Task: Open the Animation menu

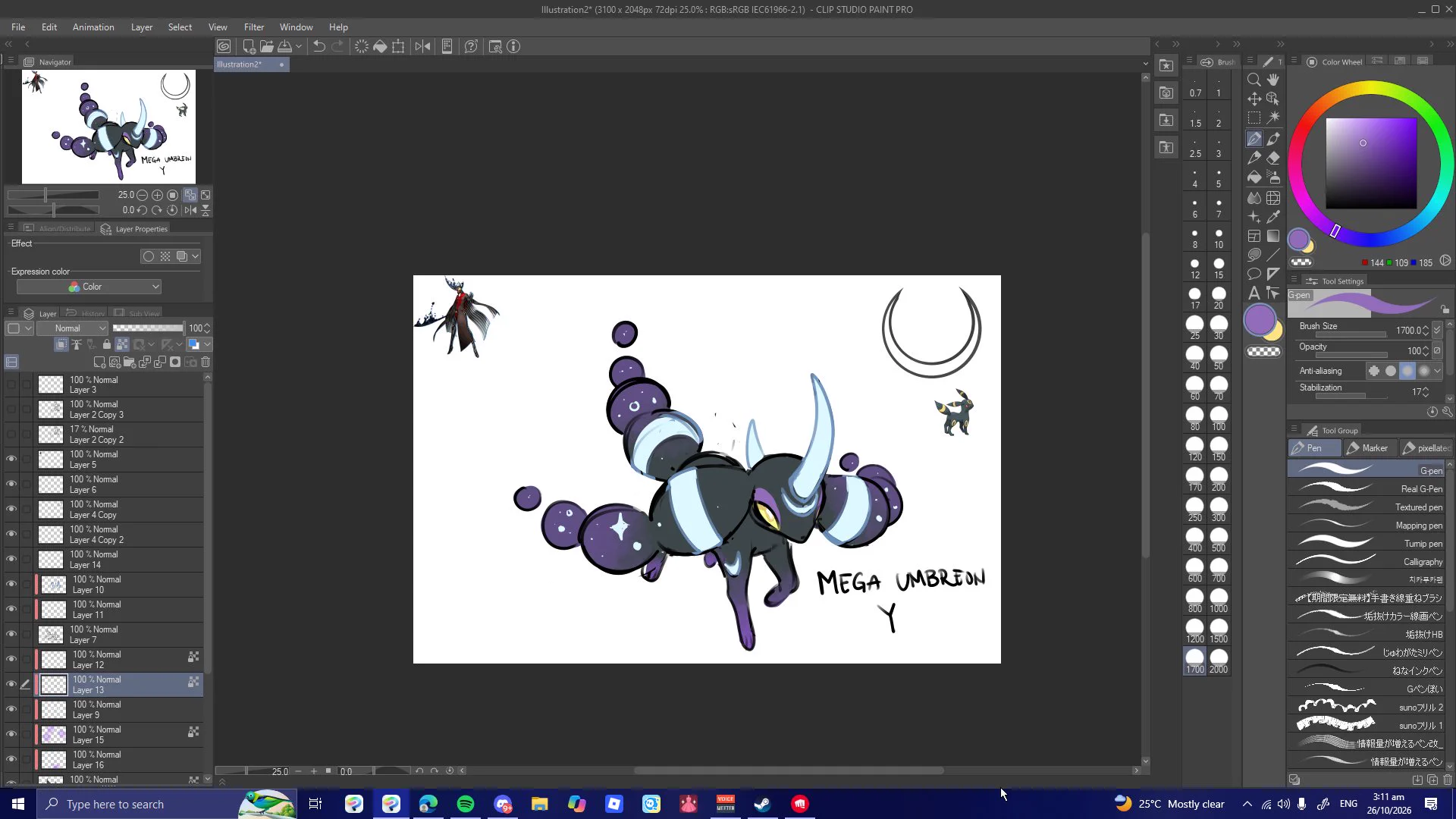Action: (x=93, y=27)
